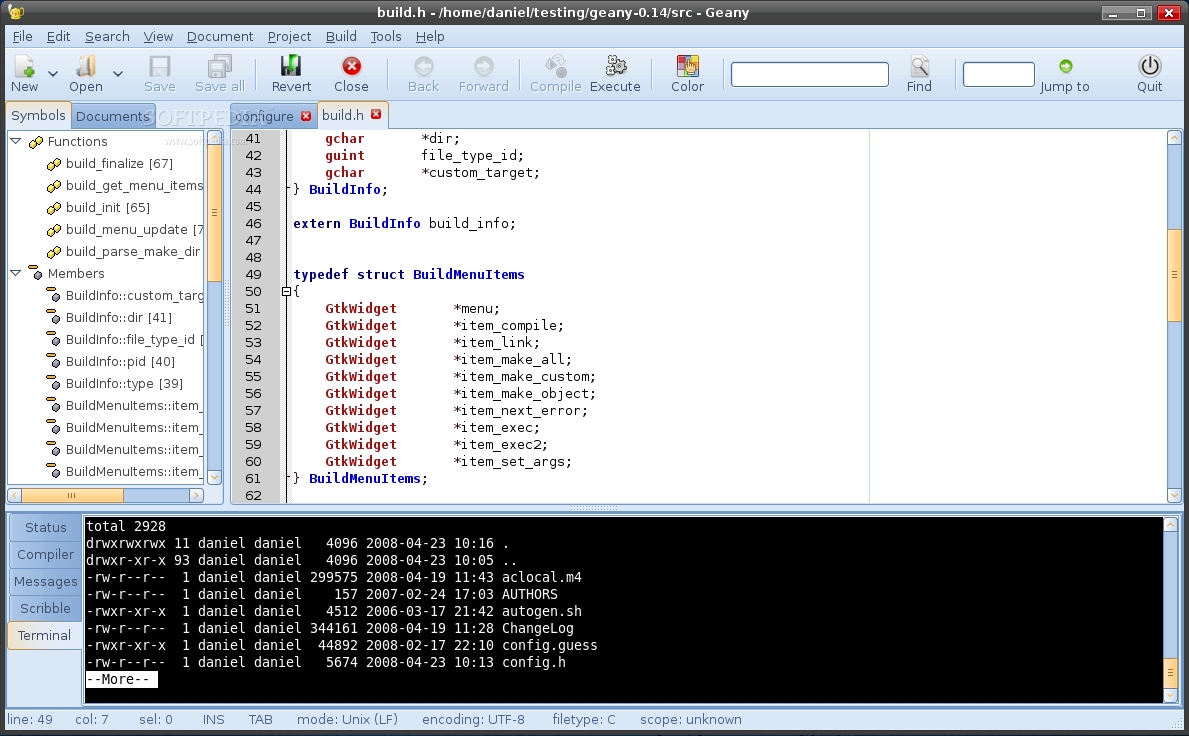Click editor scrollbar down arrow

click(1174, 495)
